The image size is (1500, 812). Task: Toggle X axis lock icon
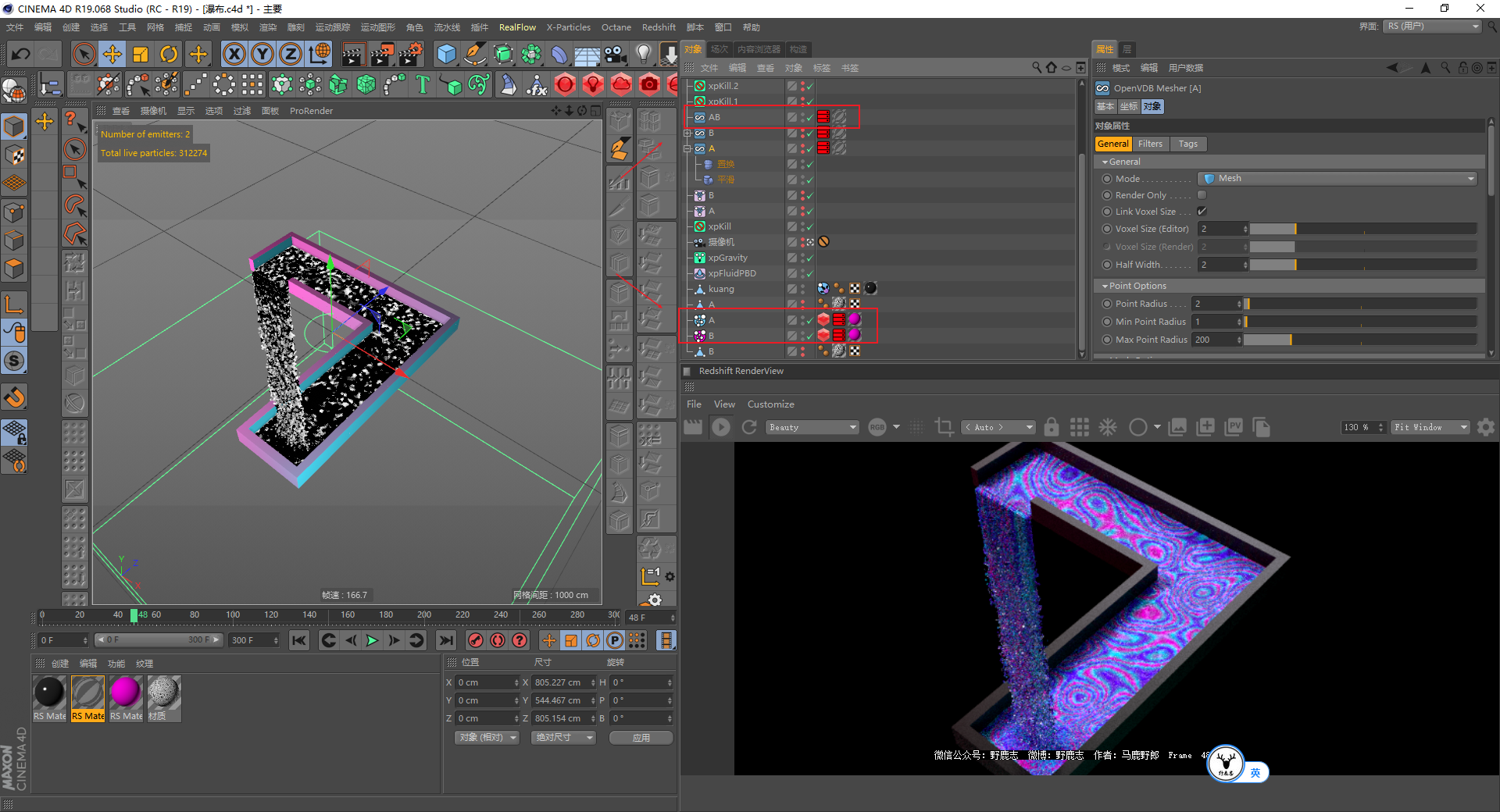pos(234,54)
